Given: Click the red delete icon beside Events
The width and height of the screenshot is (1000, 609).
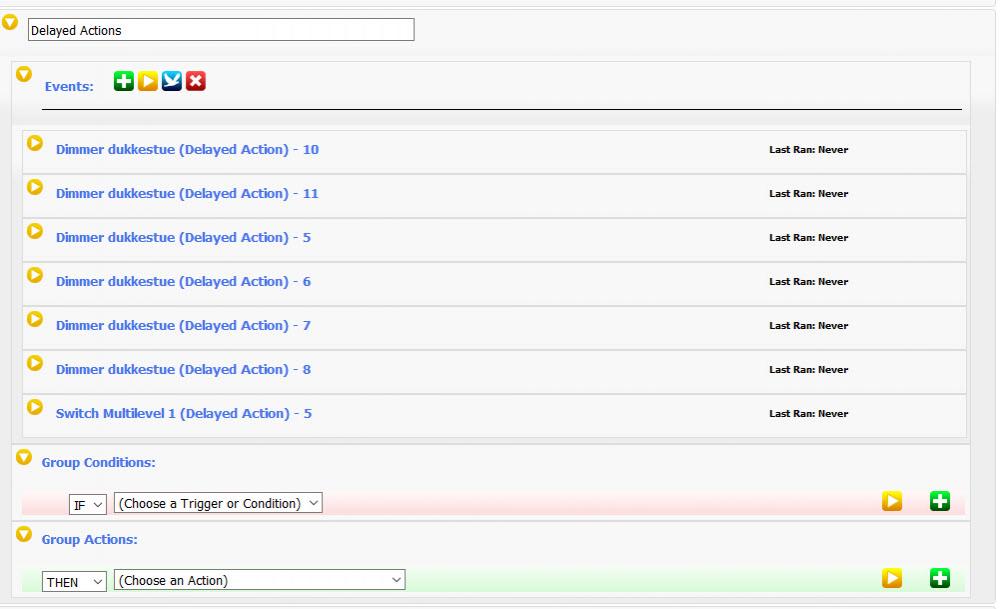Looking at the screenshot, I should click(195, 81).
